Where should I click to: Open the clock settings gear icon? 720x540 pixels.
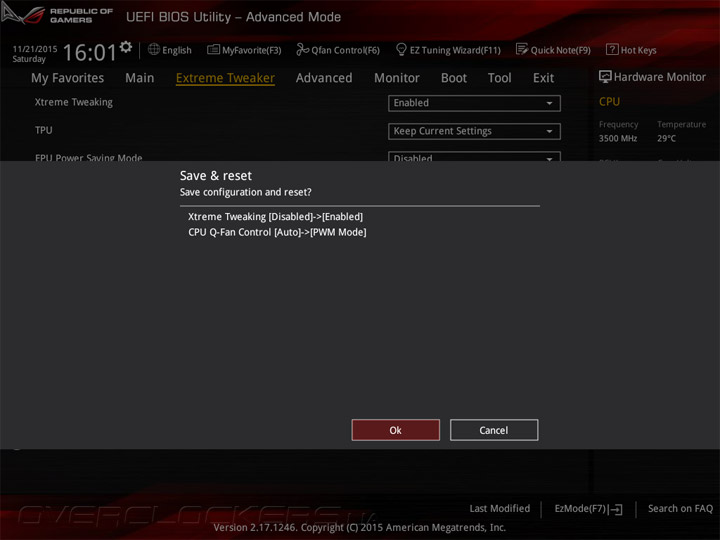coord(126,46)
